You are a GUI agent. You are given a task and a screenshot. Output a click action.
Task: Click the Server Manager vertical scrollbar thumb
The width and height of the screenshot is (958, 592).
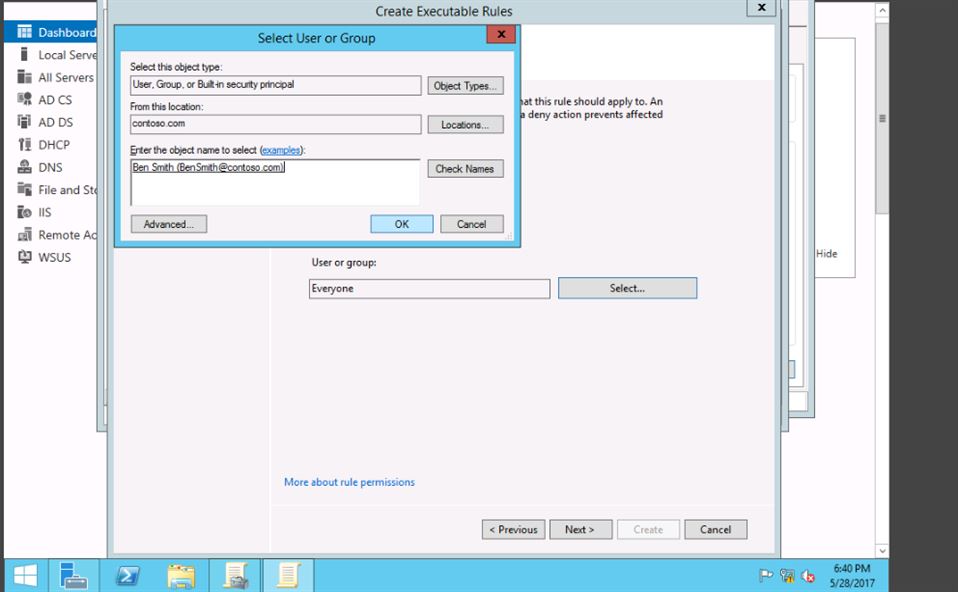(x=882, y=119)
